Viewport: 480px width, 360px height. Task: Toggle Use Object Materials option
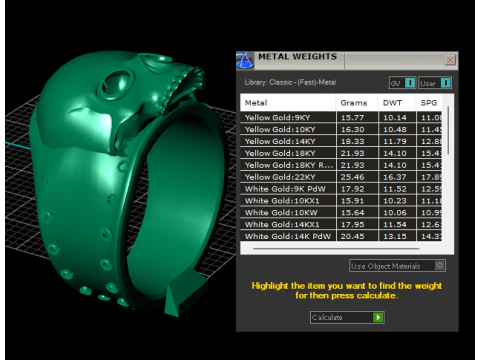(x=397, y=266)
